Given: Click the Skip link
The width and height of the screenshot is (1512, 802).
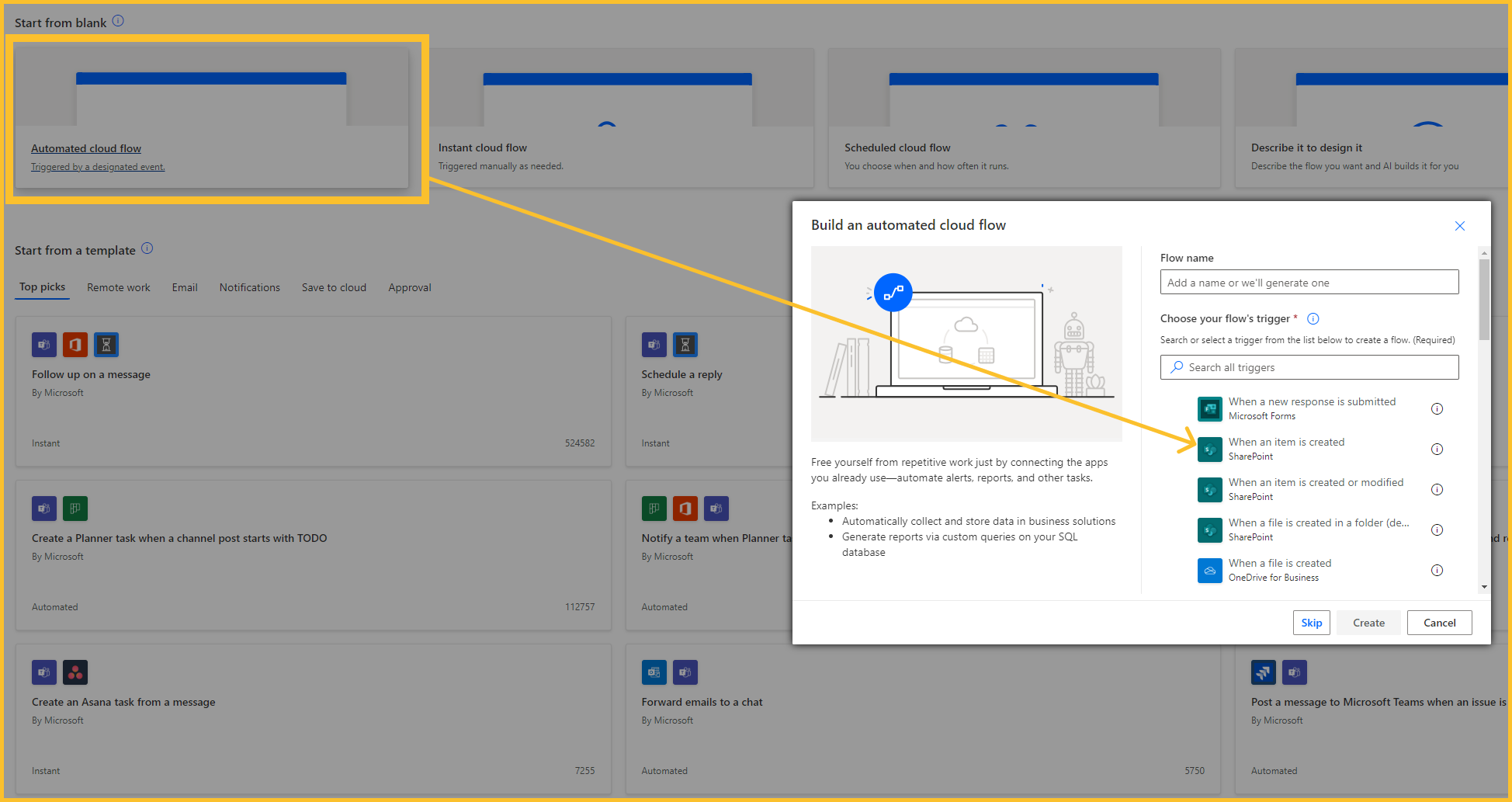Looking at the screenshot, I should click(x=1312, y=622).
